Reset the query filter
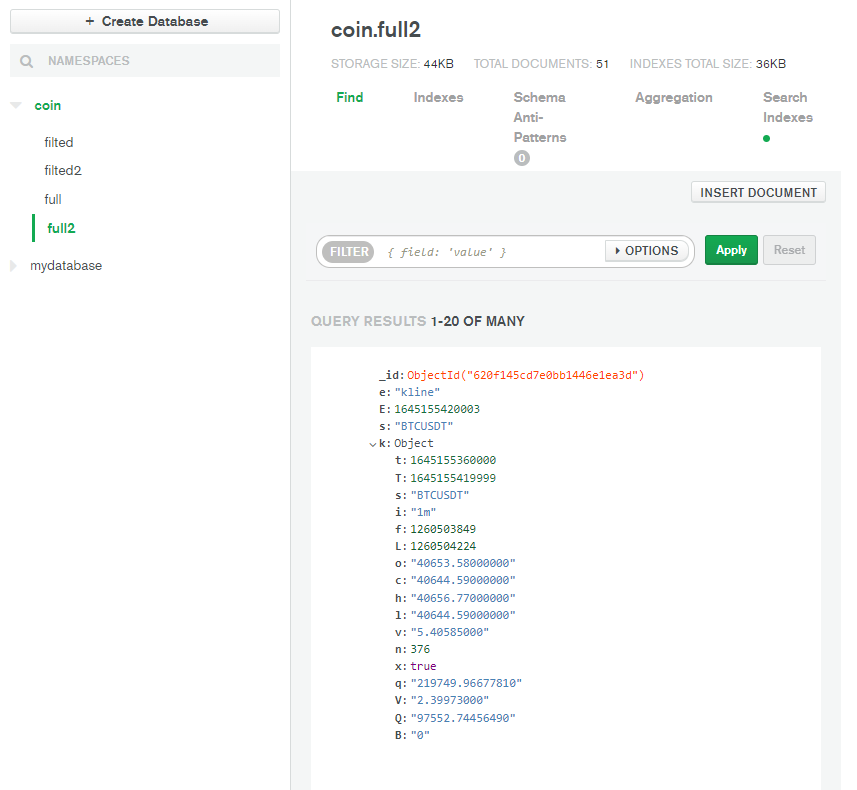The height and width of the screenshot is (790, 857). click(789, 250)
